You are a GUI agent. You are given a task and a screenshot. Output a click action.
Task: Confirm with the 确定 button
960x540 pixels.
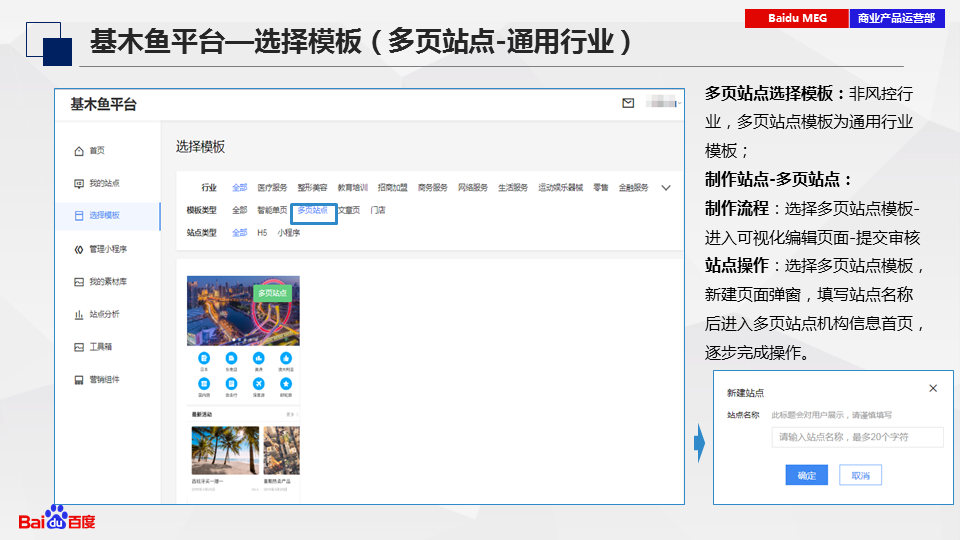click(x=806, y=475)
